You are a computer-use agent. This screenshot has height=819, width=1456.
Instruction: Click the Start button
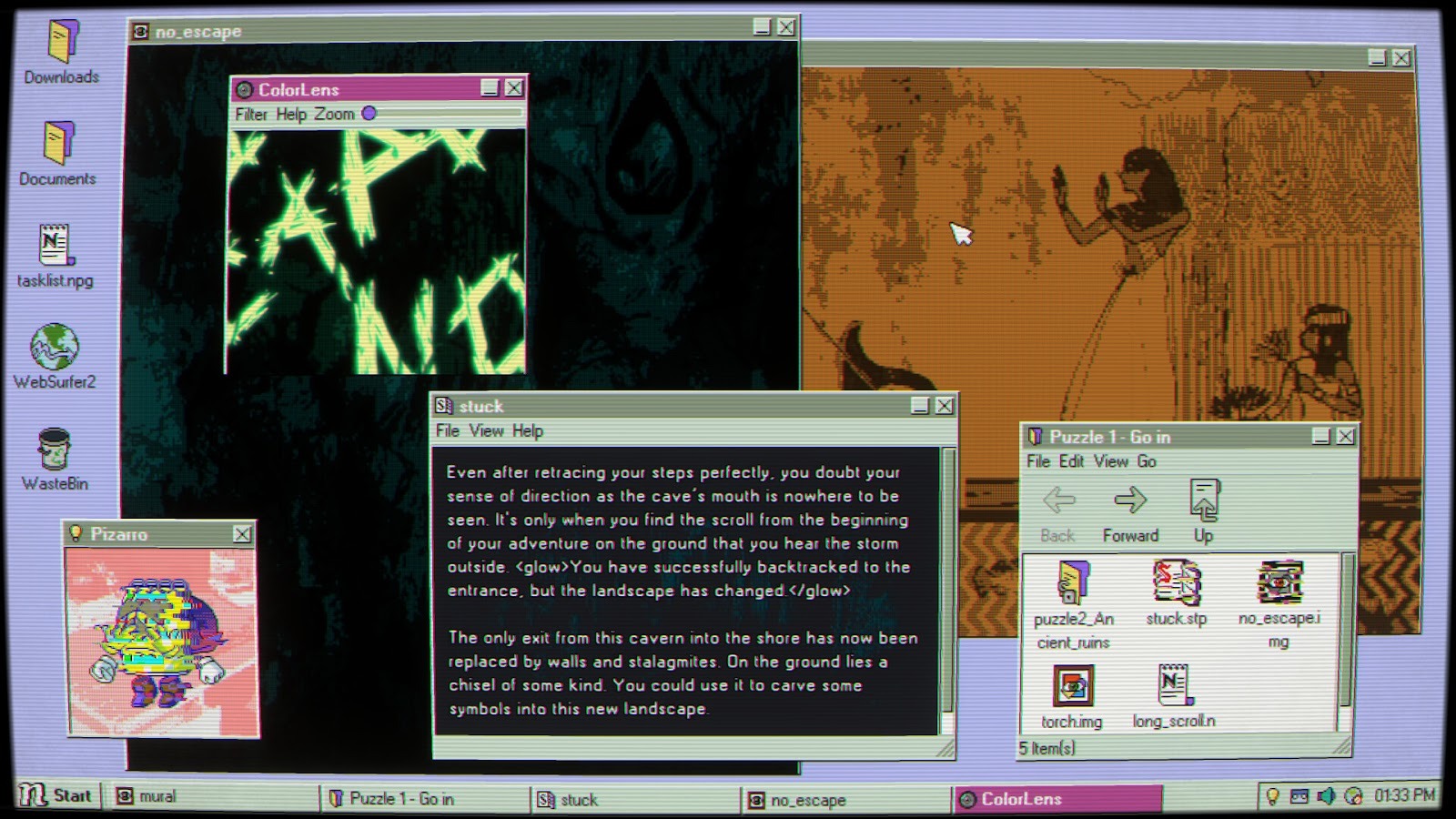pos(56,795)
